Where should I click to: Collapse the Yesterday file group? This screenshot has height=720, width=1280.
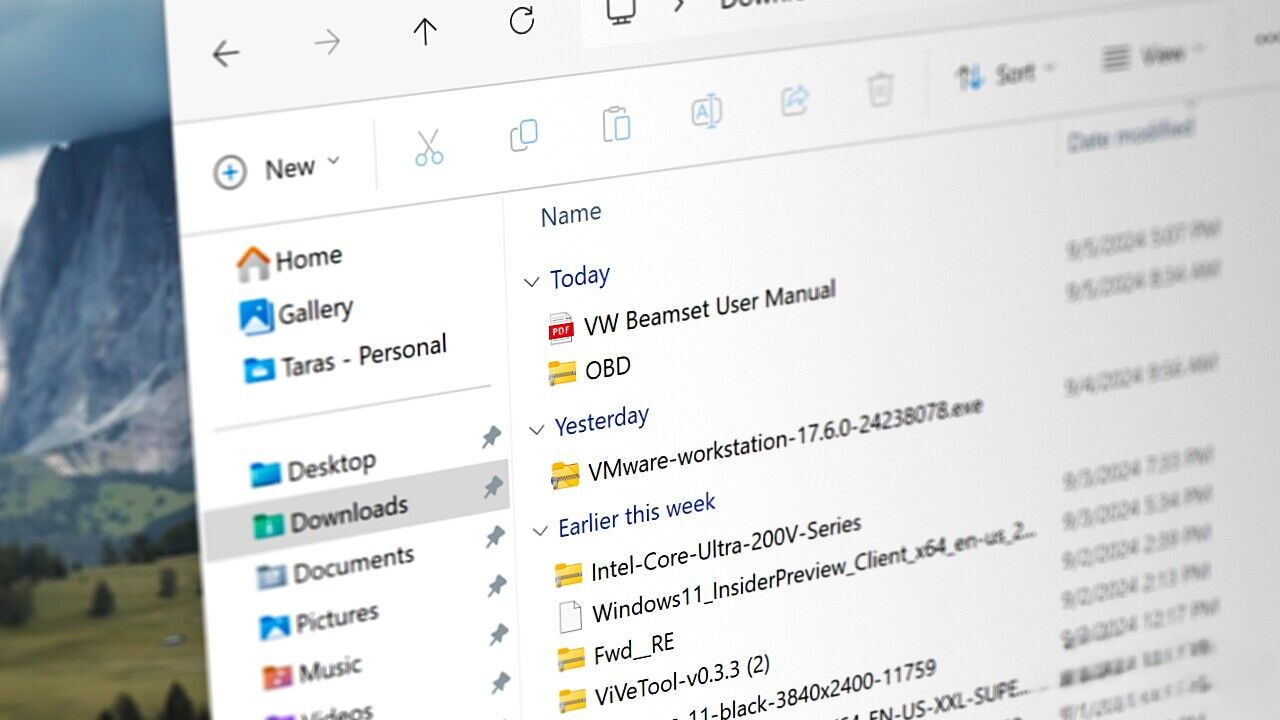[537, 430]
